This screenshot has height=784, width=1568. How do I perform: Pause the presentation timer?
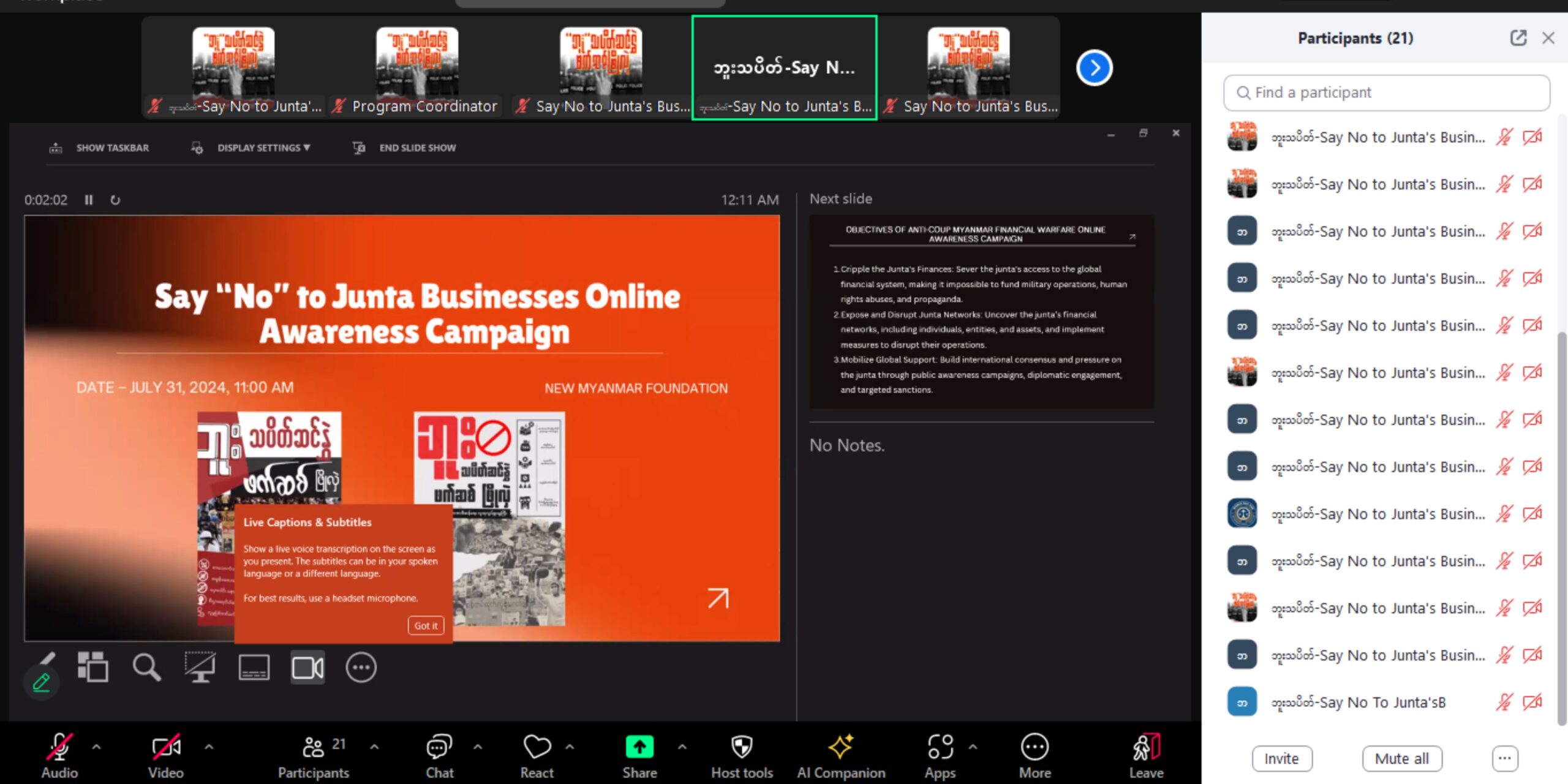[89, 200]
